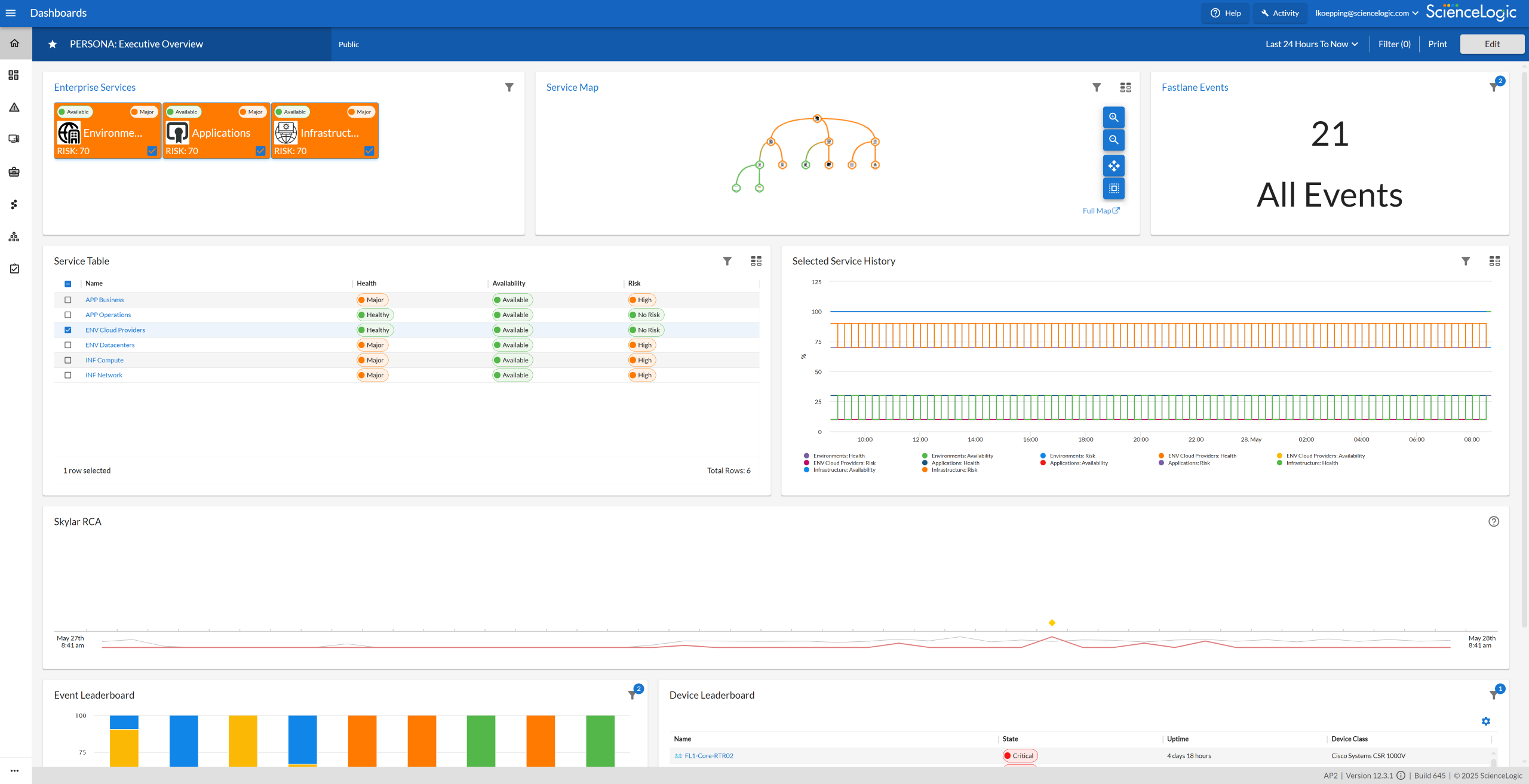Uncheck the ENV Cloud Providers row
The image size is (1529, 784).
coord(67,330)
